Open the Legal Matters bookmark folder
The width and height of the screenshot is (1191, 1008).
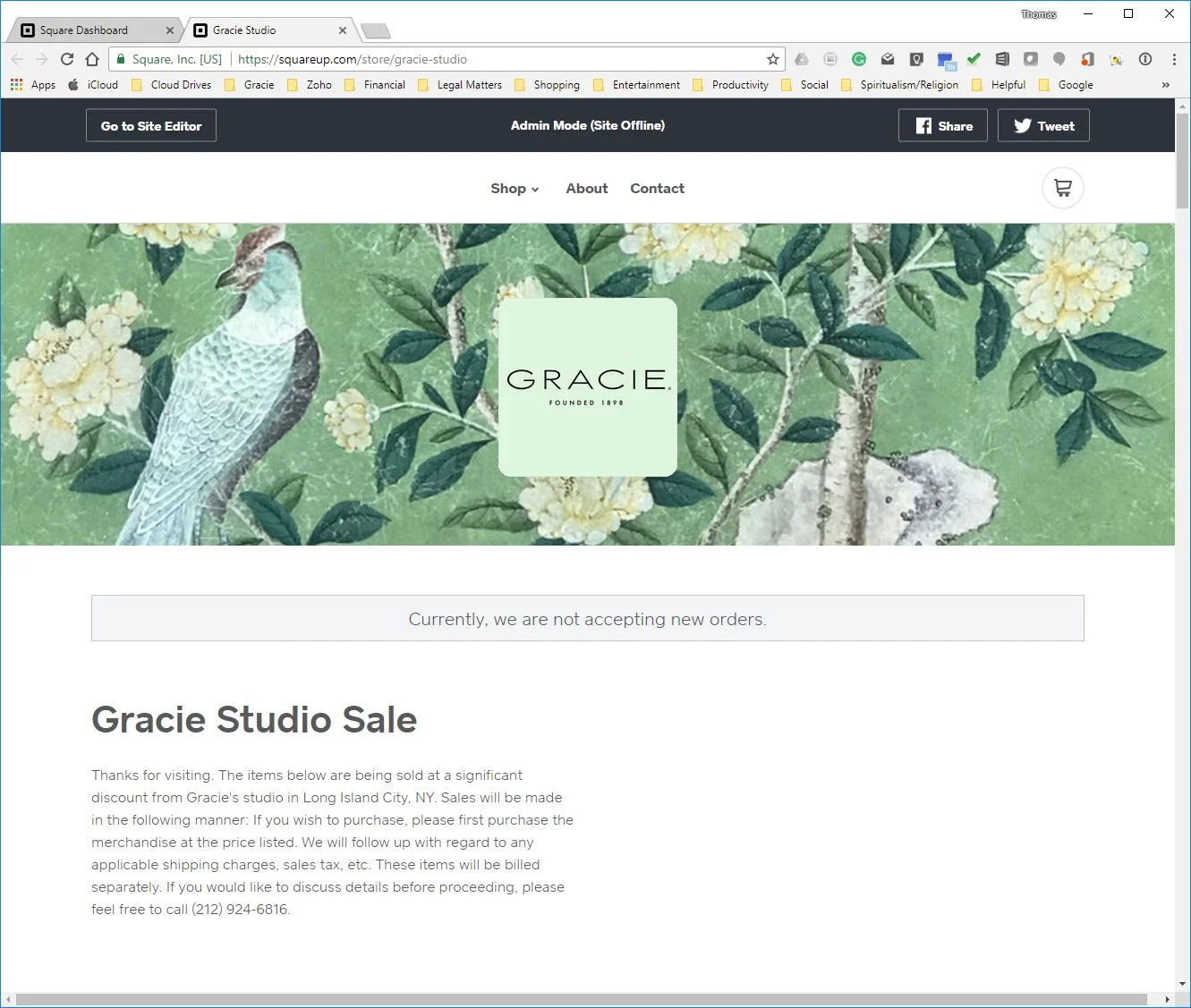[x=460, y=85]
